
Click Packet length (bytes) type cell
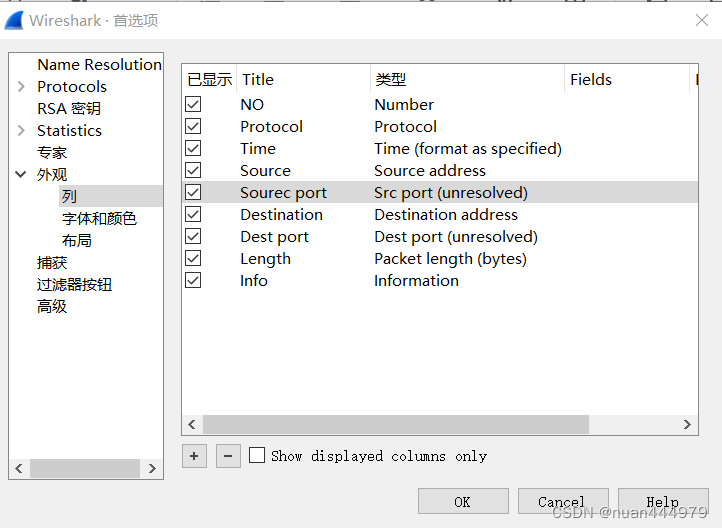tap(450, 259)
